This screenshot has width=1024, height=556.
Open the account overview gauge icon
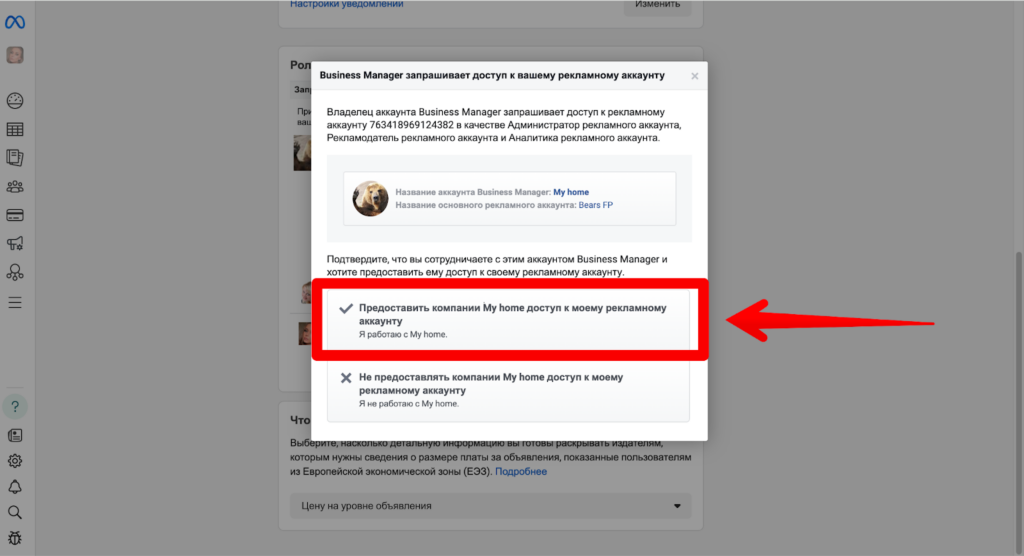click(x=15, y=101)
